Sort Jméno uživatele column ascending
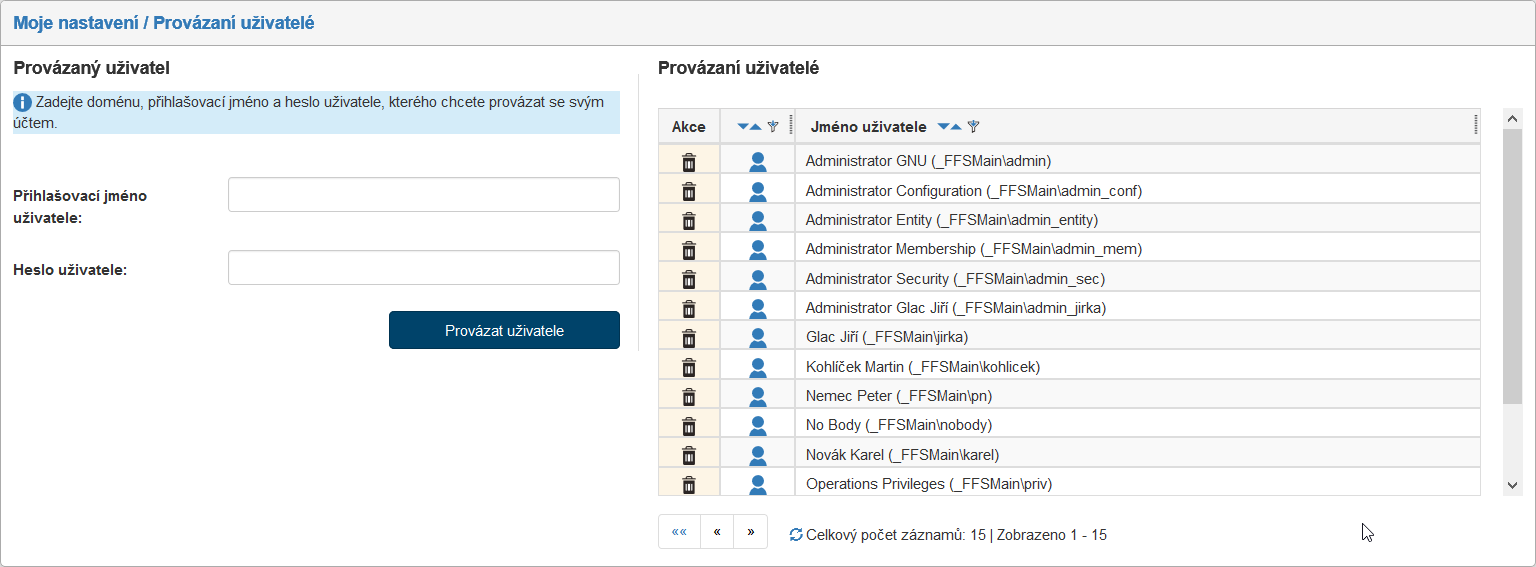Viewport: 1536px width, 567px height. click(956, 127)
